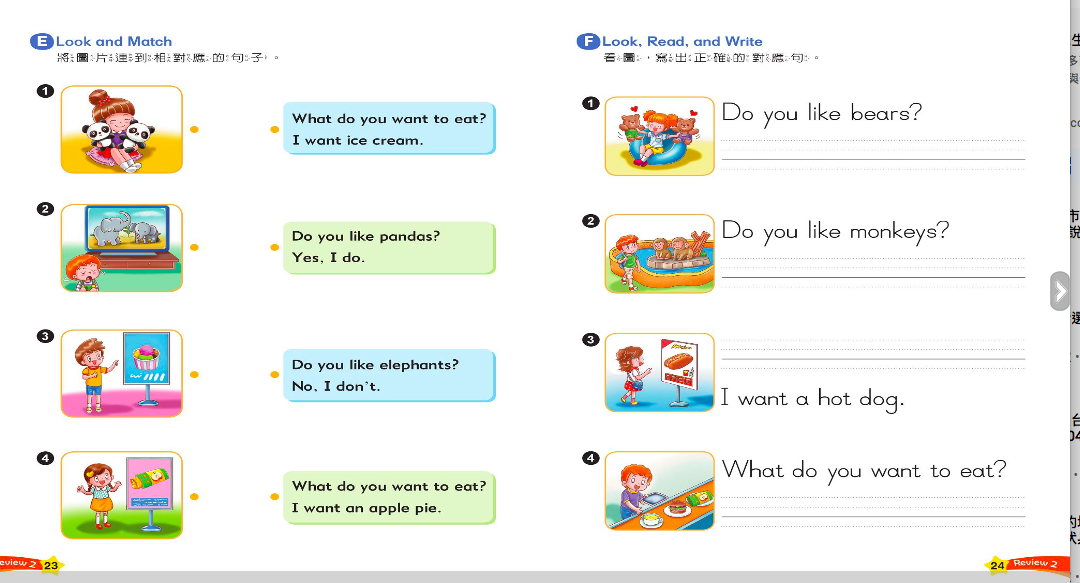Click the girl with teddy bears picture
1080x583 pixels.
[660, 137]
